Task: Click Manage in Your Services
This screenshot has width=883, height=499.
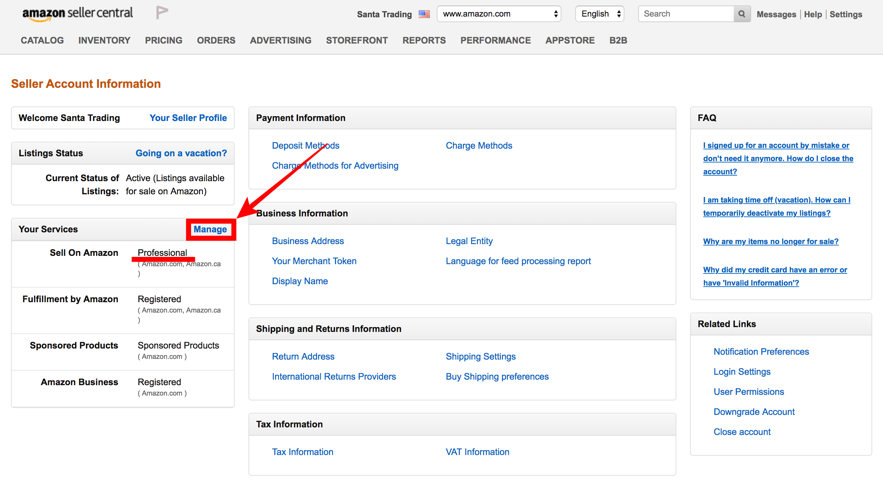Action: point(210,229)
